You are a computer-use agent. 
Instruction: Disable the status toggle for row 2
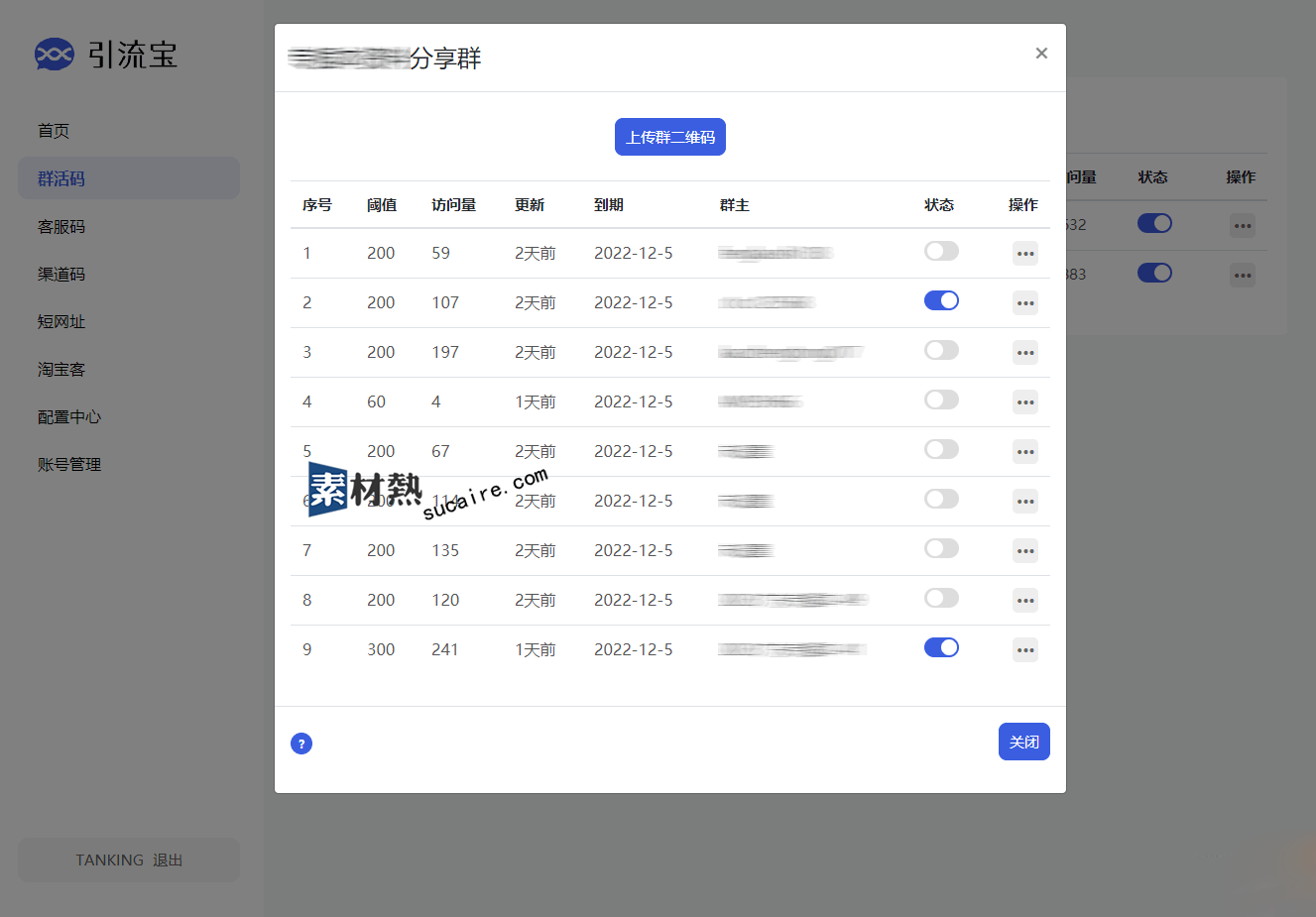[x=941, y=300]
